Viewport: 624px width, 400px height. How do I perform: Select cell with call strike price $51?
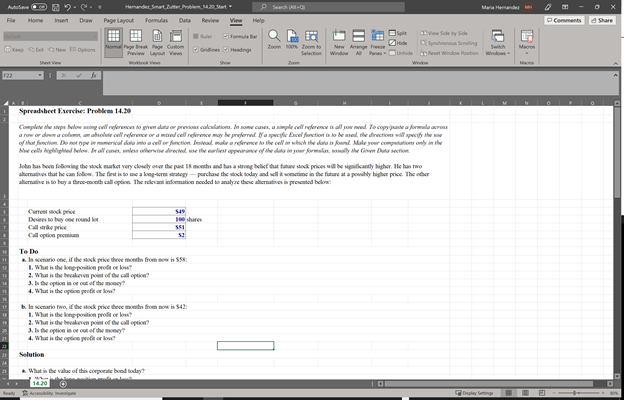pos(159,227)
